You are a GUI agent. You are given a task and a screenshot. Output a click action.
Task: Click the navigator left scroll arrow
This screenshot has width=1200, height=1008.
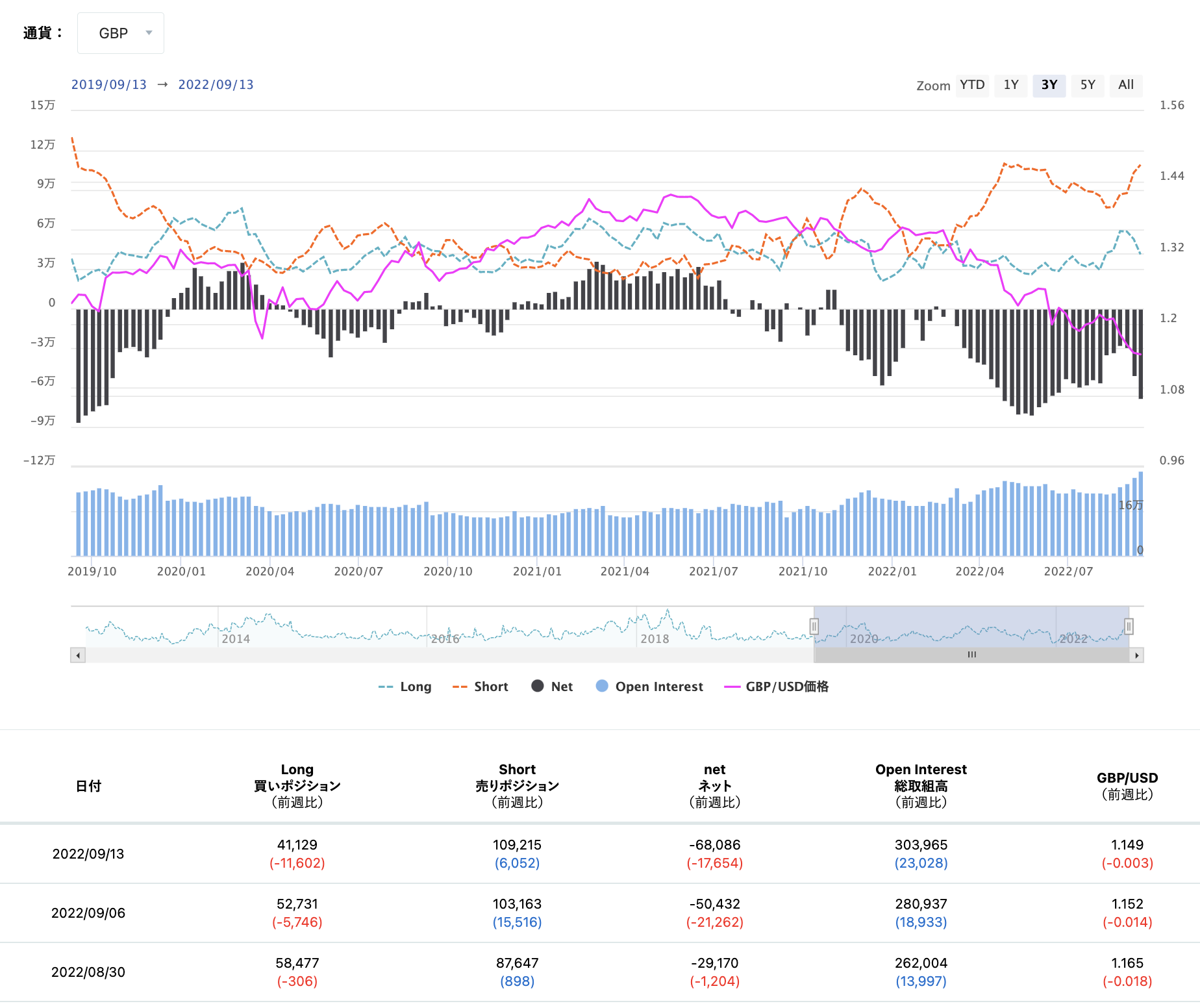click(x=78, y=655)
